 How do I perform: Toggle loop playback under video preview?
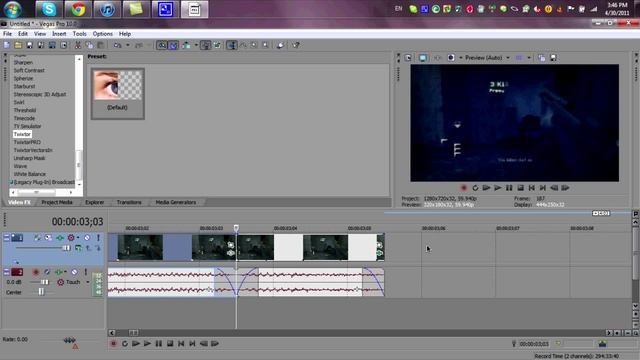point(475,188)
